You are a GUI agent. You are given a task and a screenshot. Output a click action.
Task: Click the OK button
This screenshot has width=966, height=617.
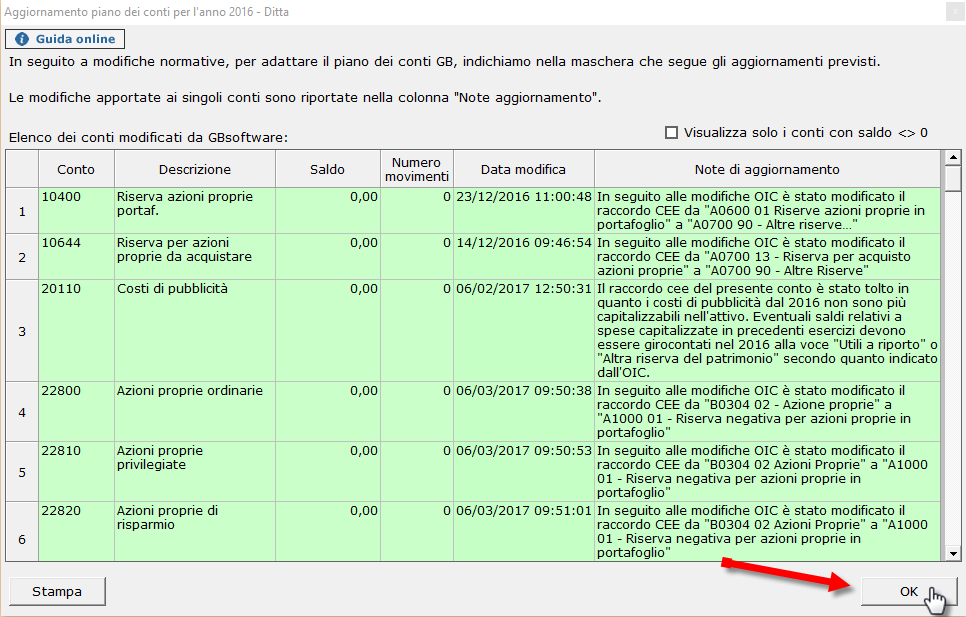pos(909,591)
